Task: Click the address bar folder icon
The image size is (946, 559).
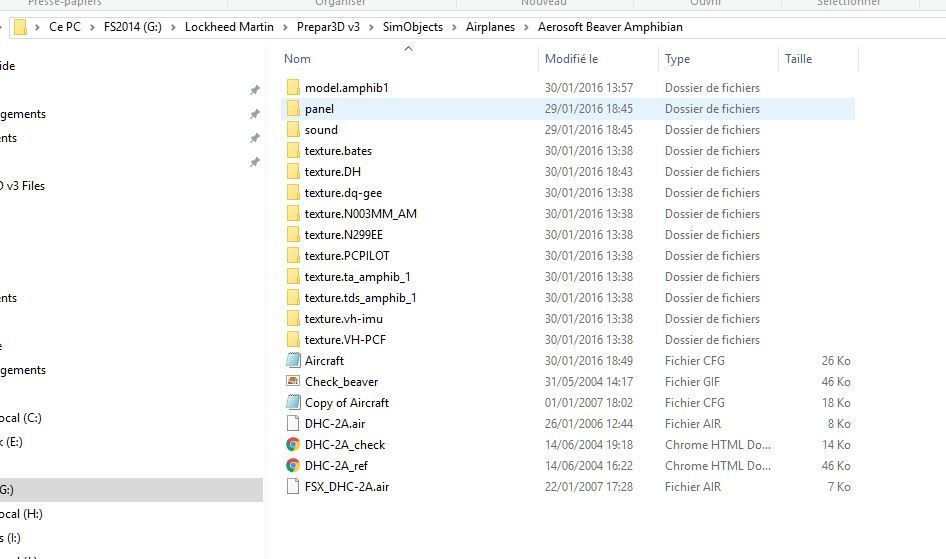Action: point(20,27)
